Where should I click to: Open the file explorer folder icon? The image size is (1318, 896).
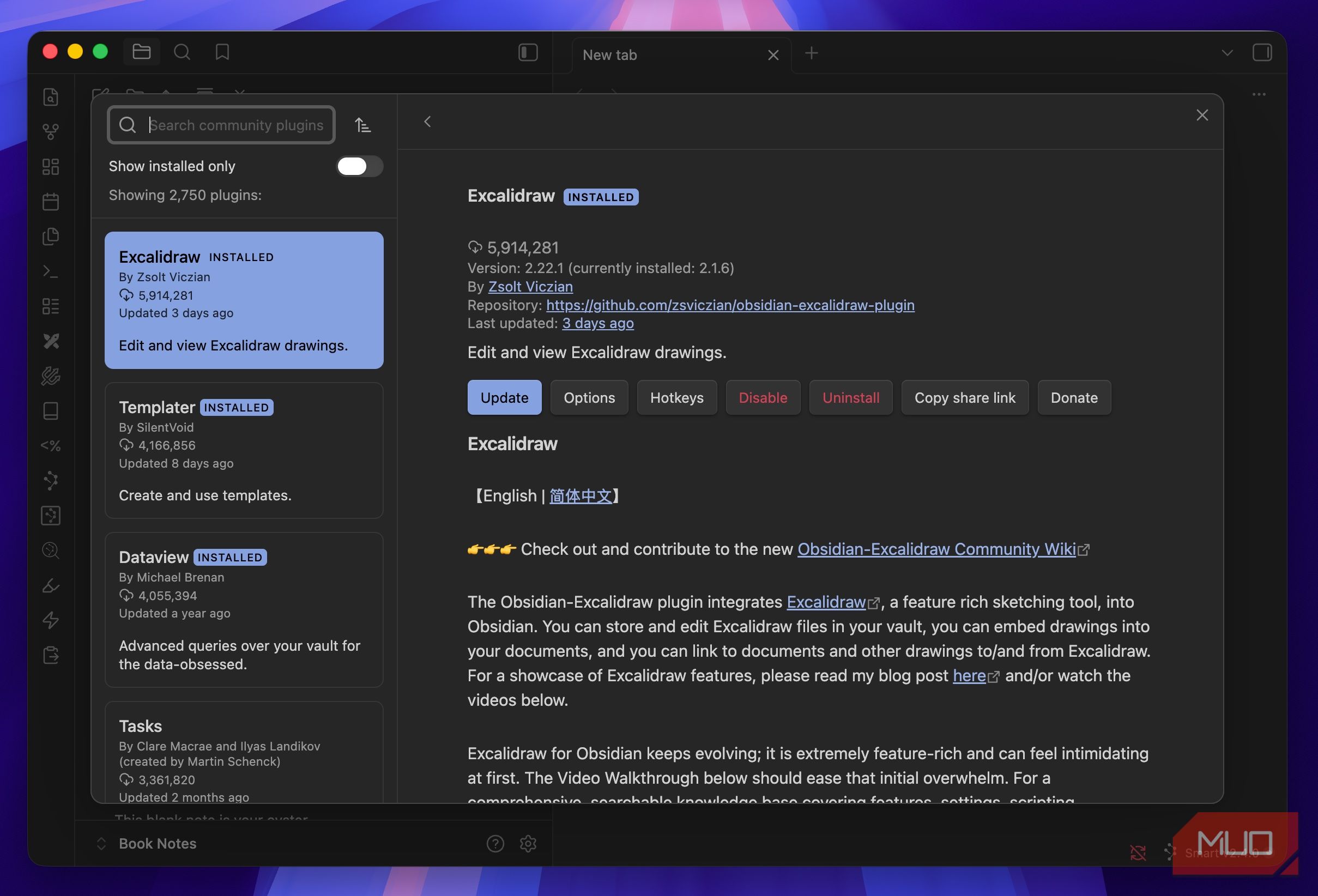pyautogui.click(x=141, y=52)
